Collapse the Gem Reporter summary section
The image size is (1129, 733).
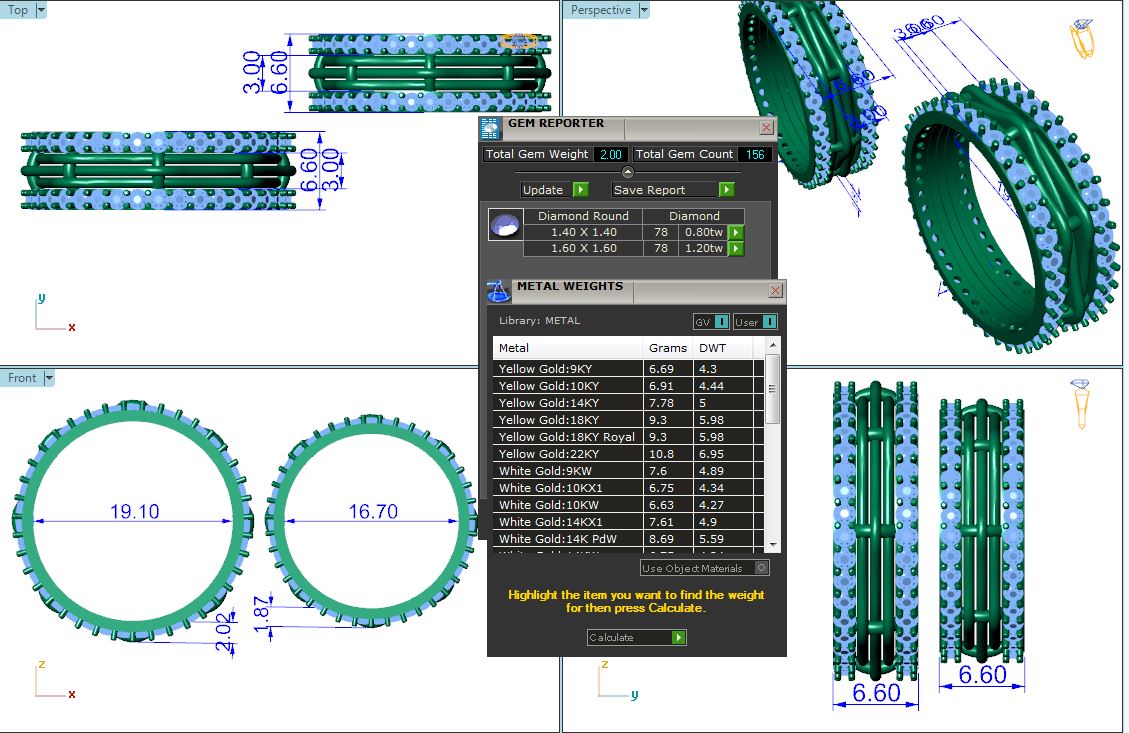coord(628,172)
